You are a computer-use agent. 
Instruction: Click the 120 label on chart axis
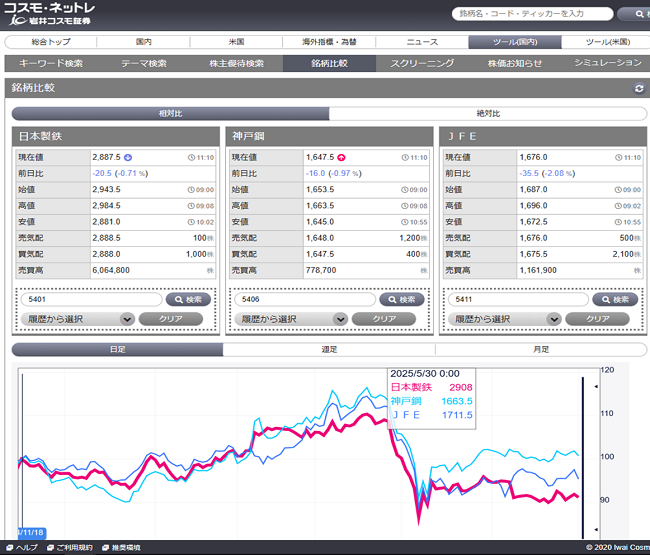click(x=607, y=370)
